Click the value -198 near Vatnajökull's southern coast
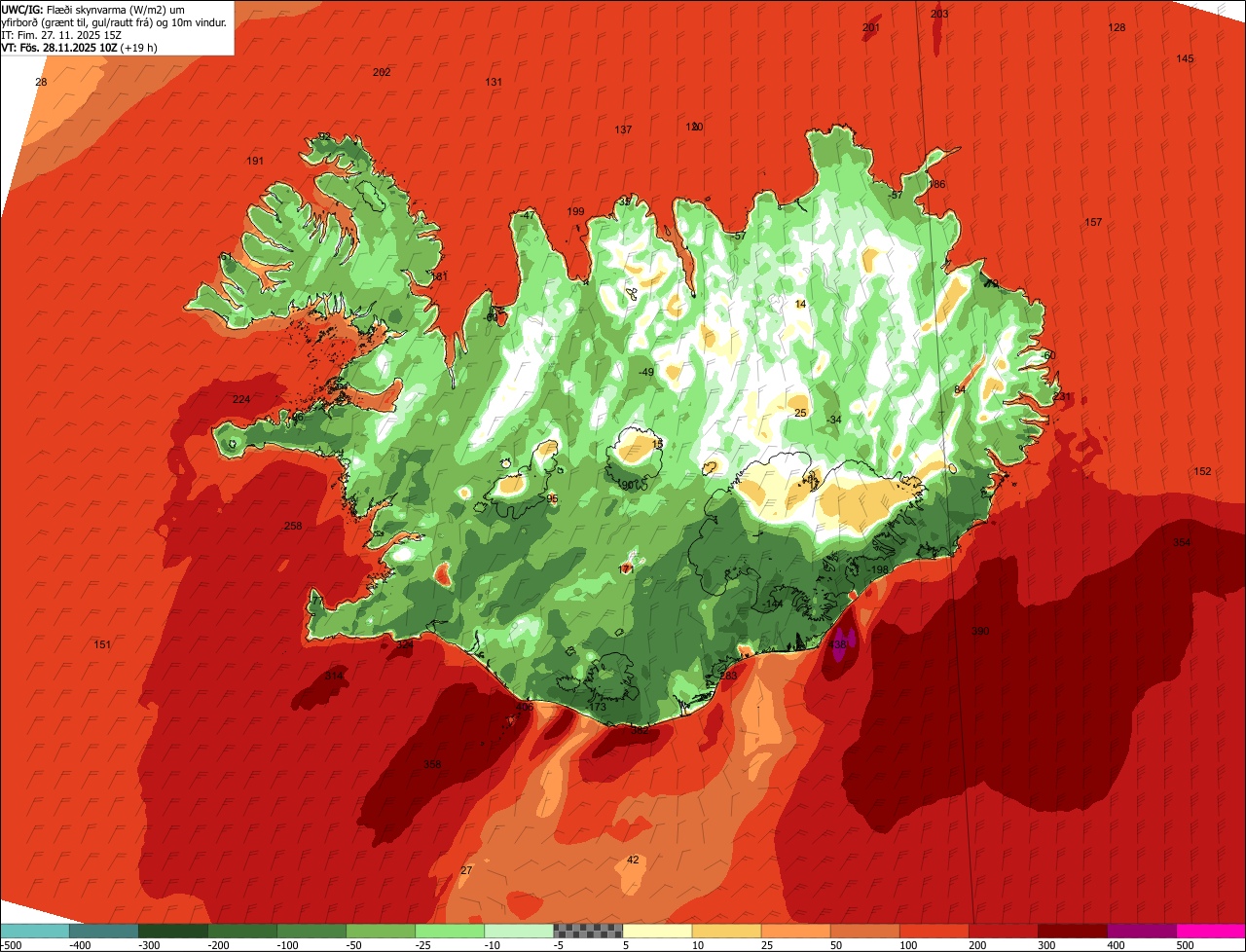The width and height of the screenshot is (1246, 952). (x=878, y=570)
